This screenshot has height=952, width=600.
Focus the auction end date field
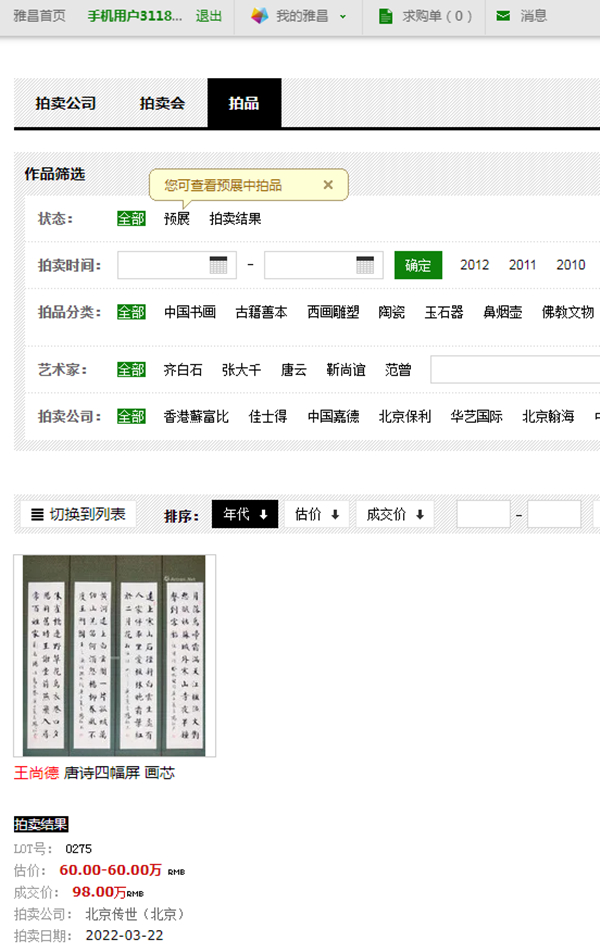coord(324,265)
